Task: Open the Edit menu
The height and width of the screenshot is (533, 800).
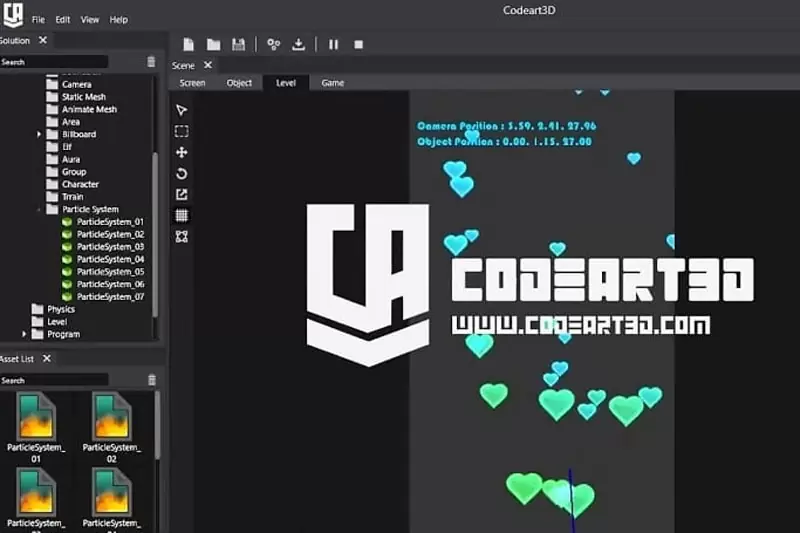Action: pyautogui.click(x=63, y=19)
